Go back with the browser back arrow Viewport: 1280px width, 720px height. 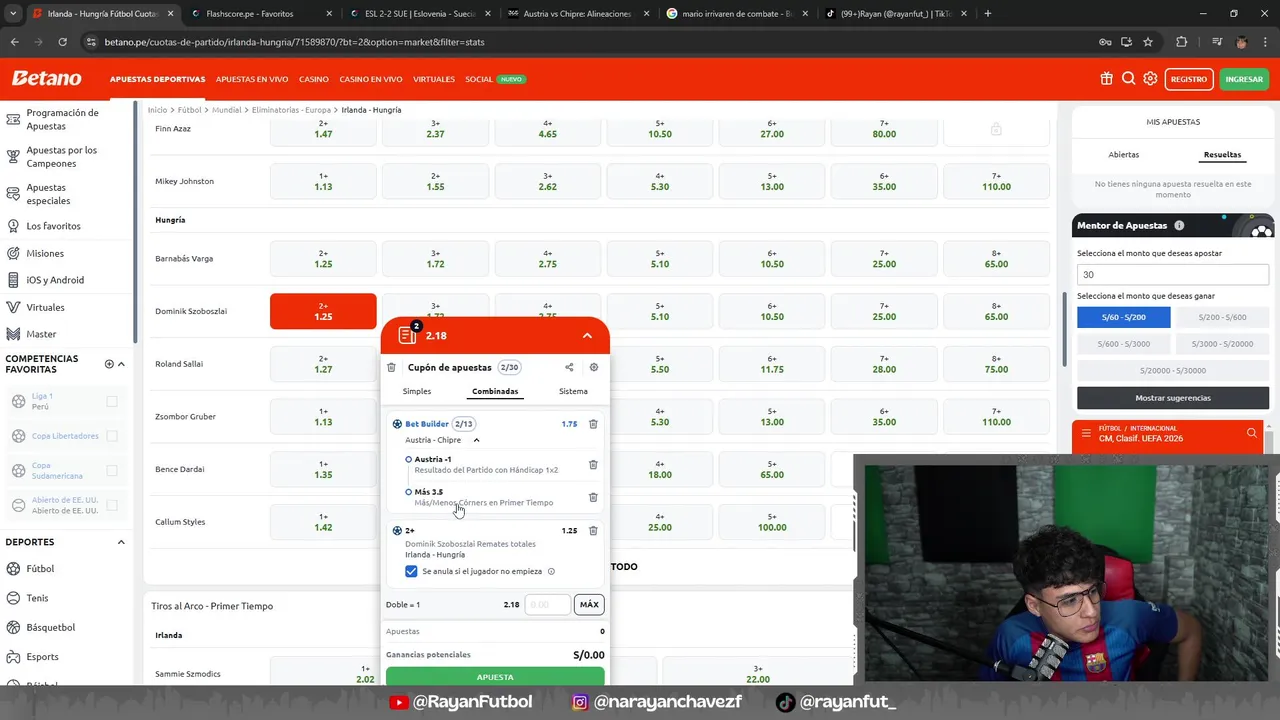(14, 42)
